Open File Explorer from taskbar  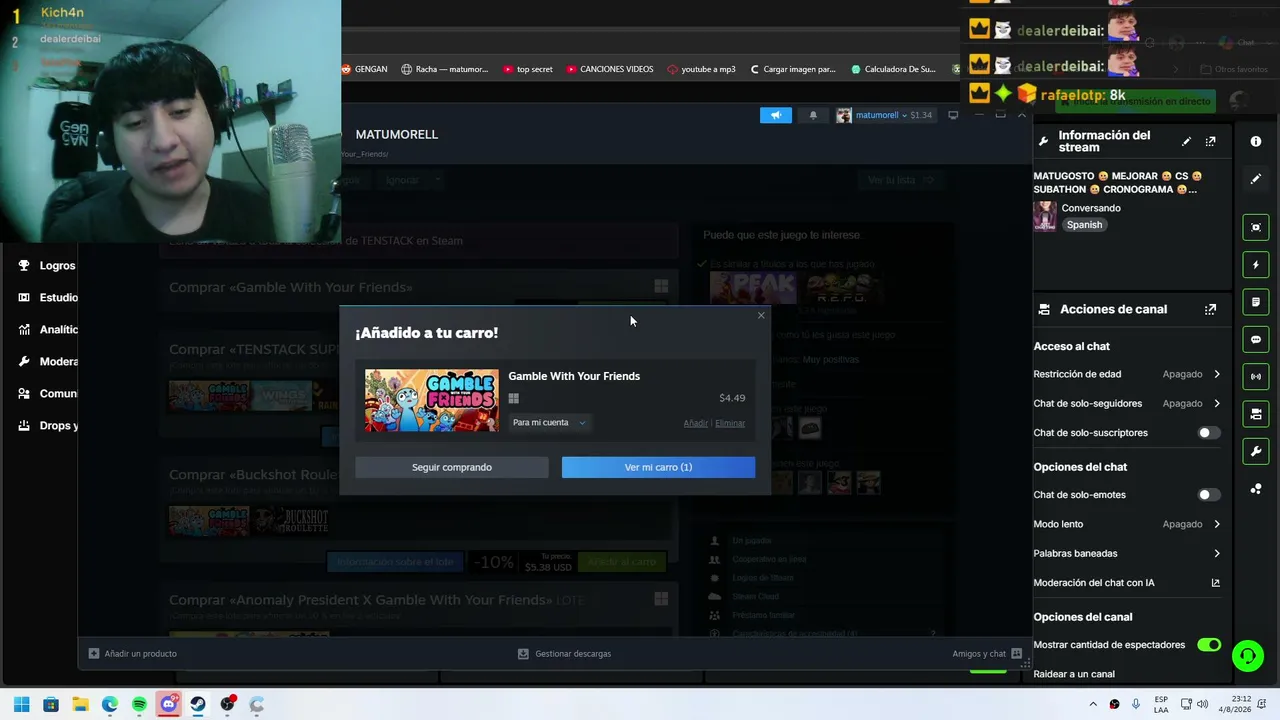coord(80,704)
